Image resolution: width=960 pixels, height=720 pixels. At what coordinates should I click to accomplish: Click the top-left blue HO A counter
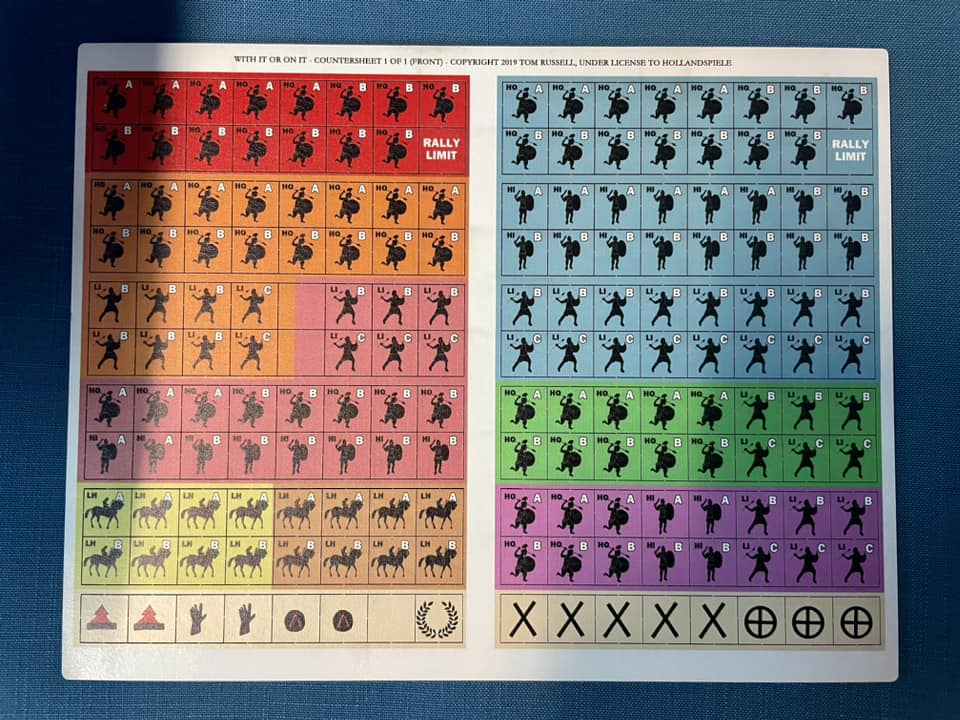[x=525, y=103]
